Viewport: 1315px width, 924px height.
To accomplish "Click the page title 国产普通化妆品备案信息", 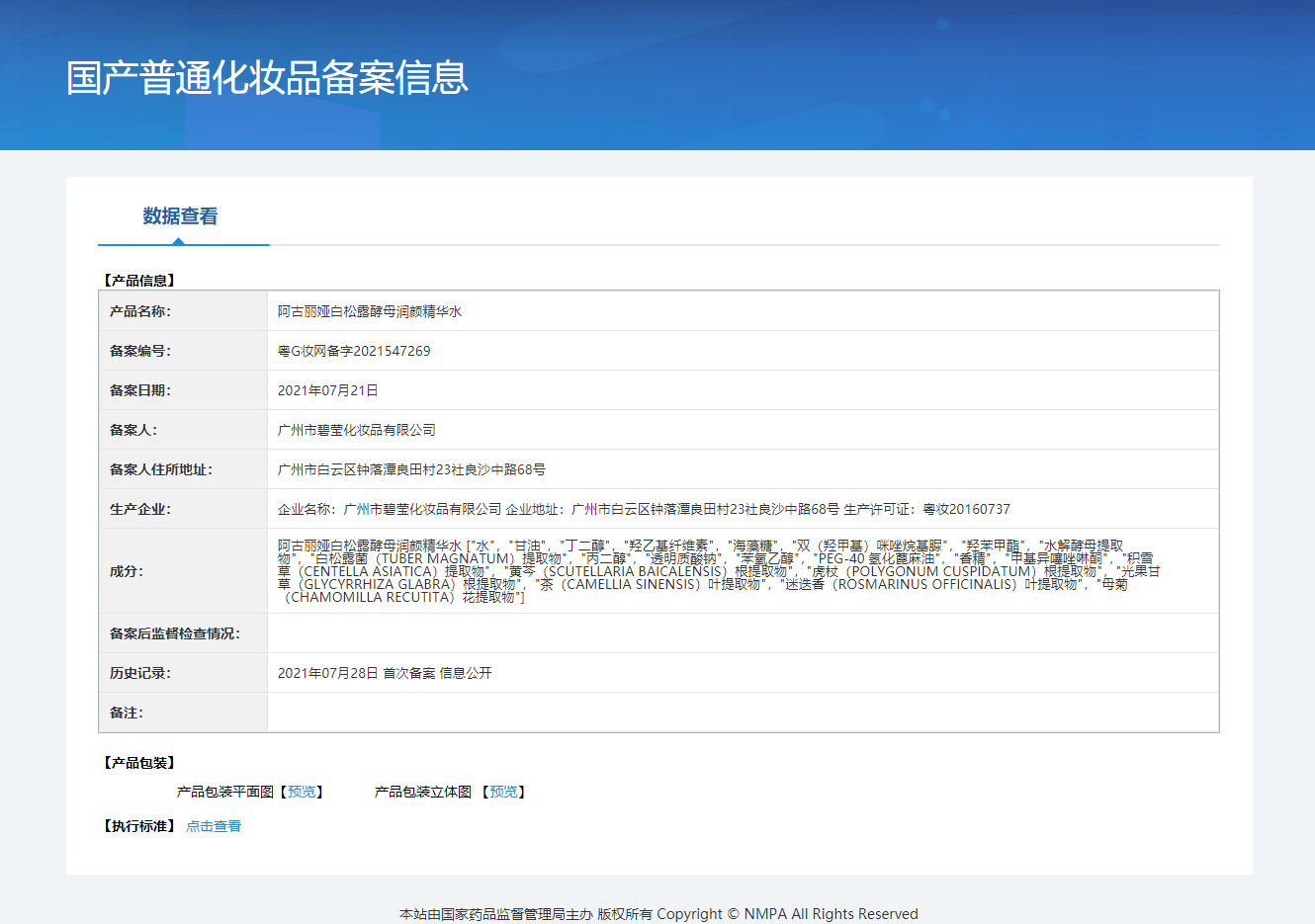I will click(267, 78).
